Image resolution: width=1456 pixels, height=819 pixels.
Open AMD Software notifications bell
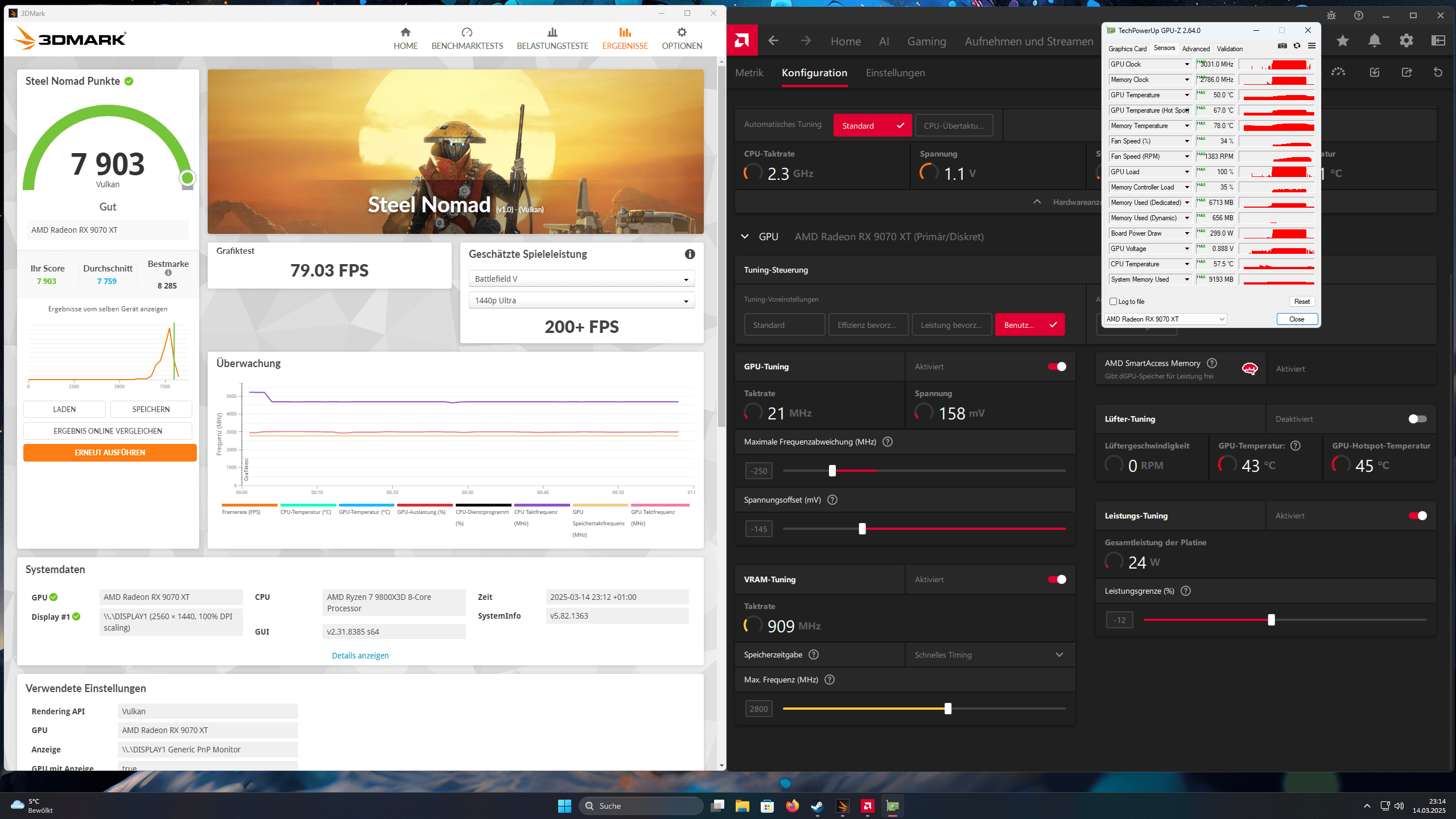[x=1375, y=40]
